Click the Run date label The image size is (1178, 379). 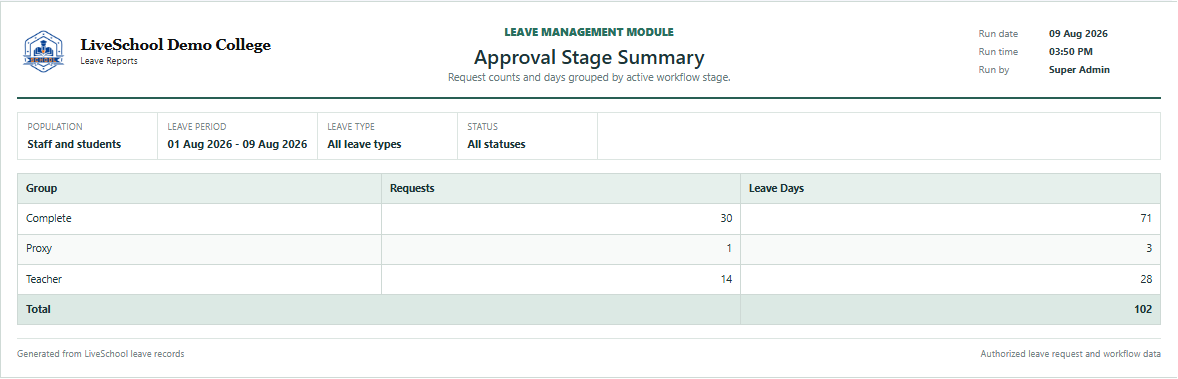click(998, 34)
